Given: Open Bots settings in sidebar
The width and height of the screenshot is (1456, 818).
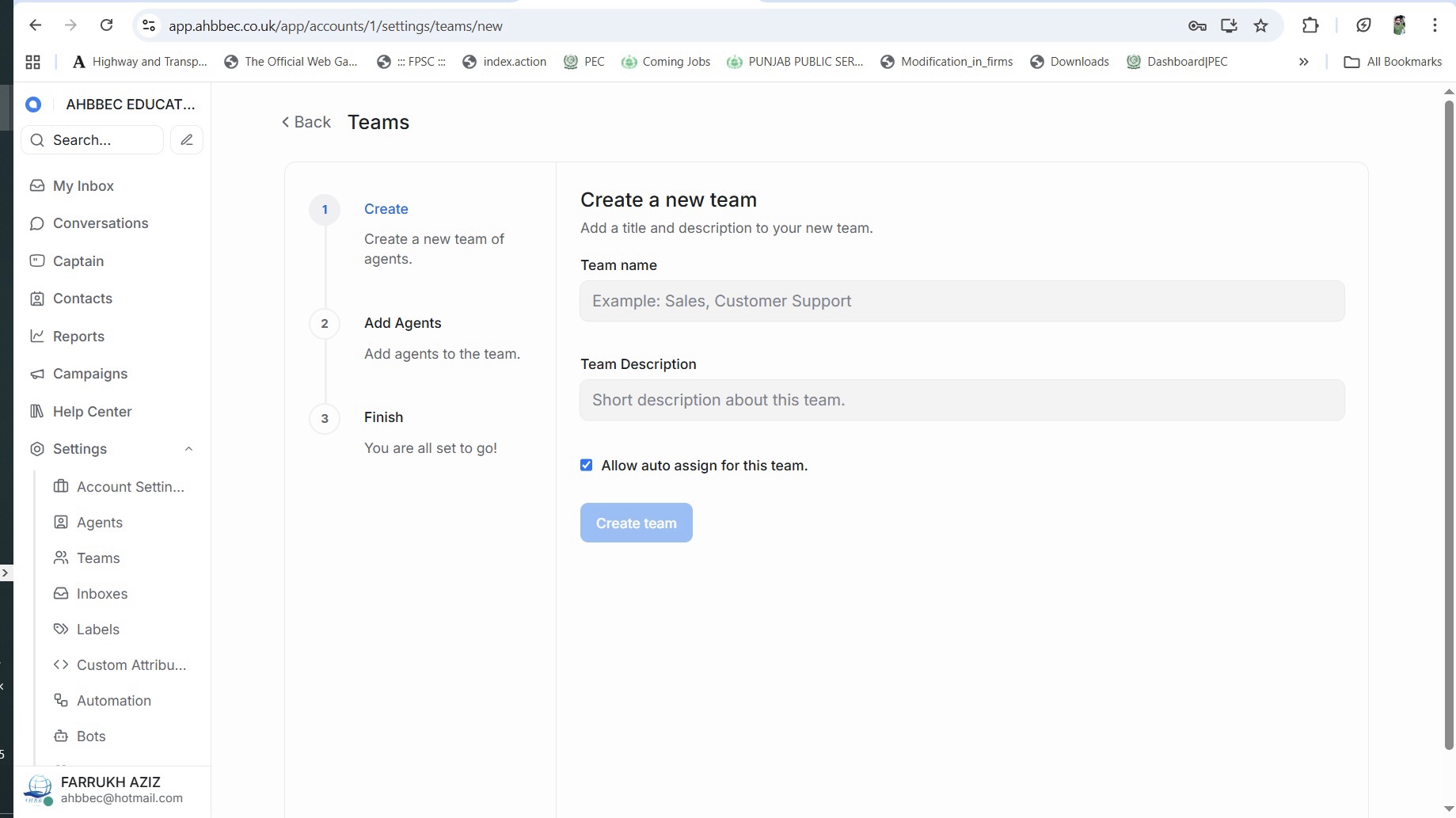Looking at the screenshot, I should [90, 736].
